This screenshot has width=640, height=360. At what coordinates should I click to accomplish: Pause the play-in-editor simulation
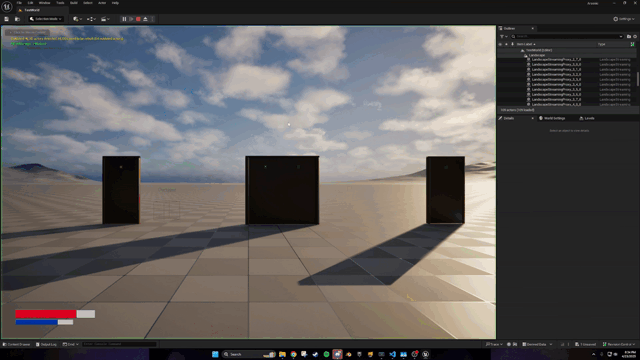tap(124, 19)
